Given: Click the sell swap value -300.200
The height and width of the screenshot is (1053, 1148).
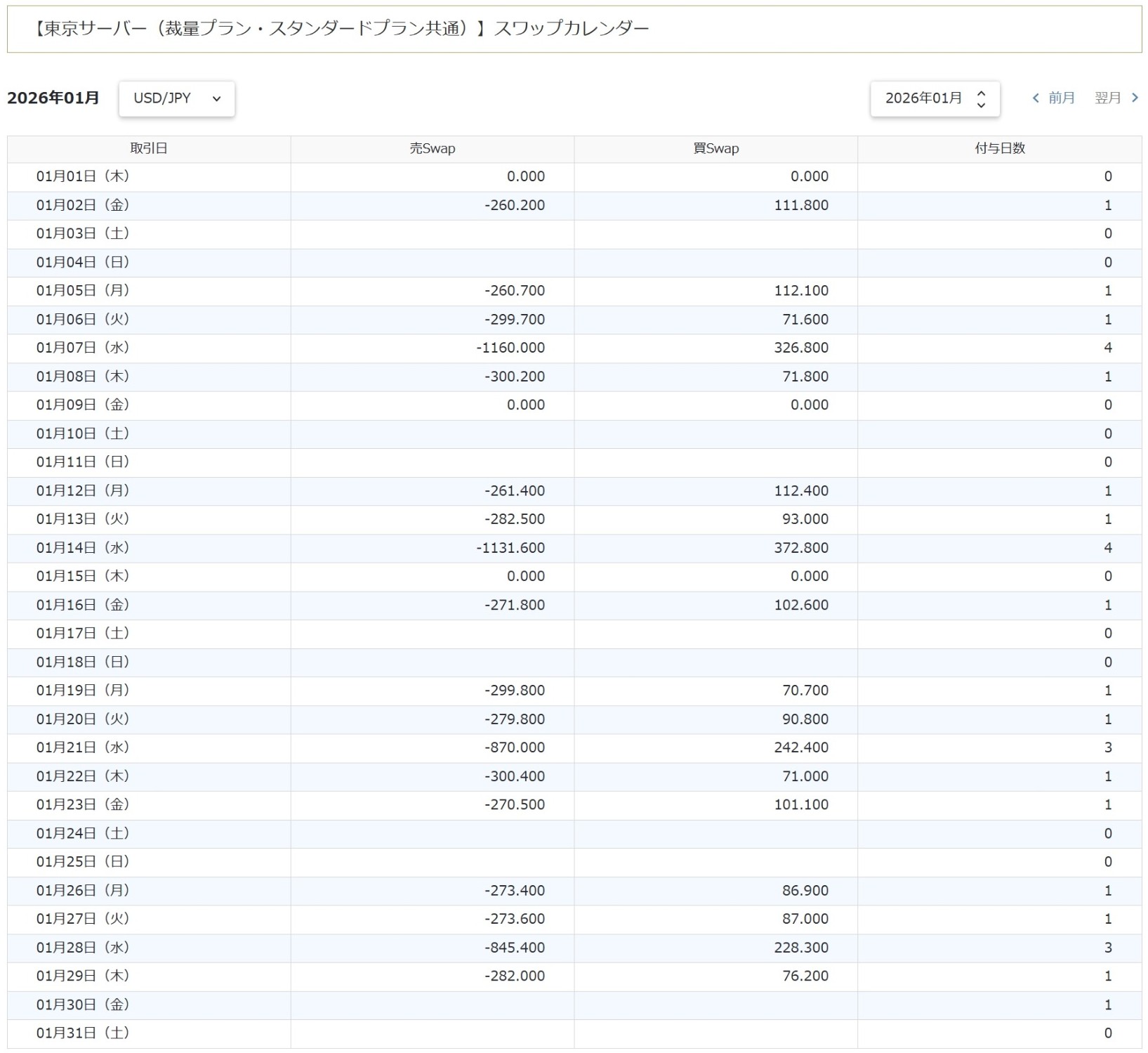Looking at the screenshot, I should tap(515, 377).
